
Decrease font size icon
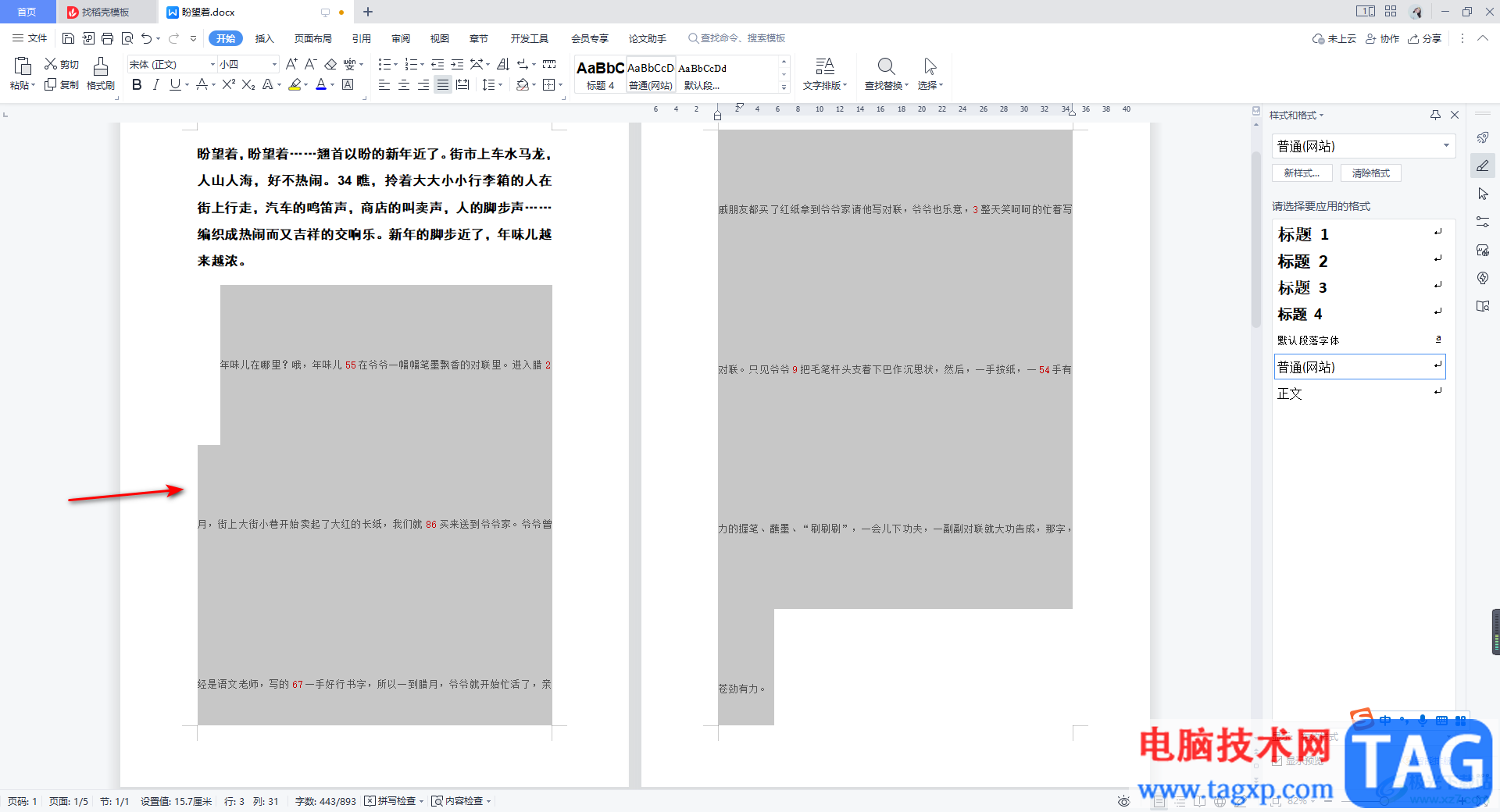(310, 64)
